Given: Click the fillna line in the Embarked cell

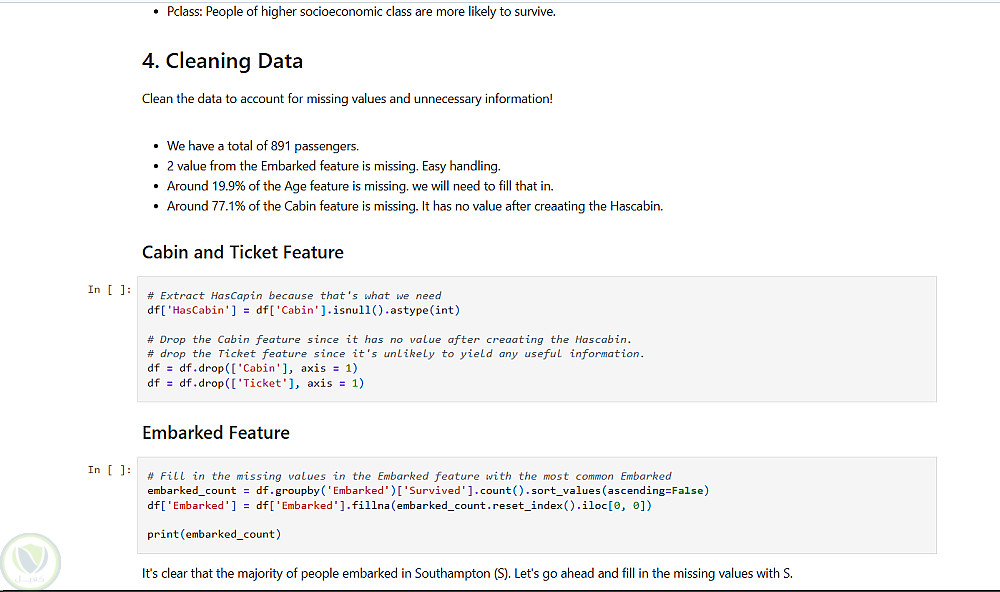Looking at the screenshot, I should (x=399, y=506).
